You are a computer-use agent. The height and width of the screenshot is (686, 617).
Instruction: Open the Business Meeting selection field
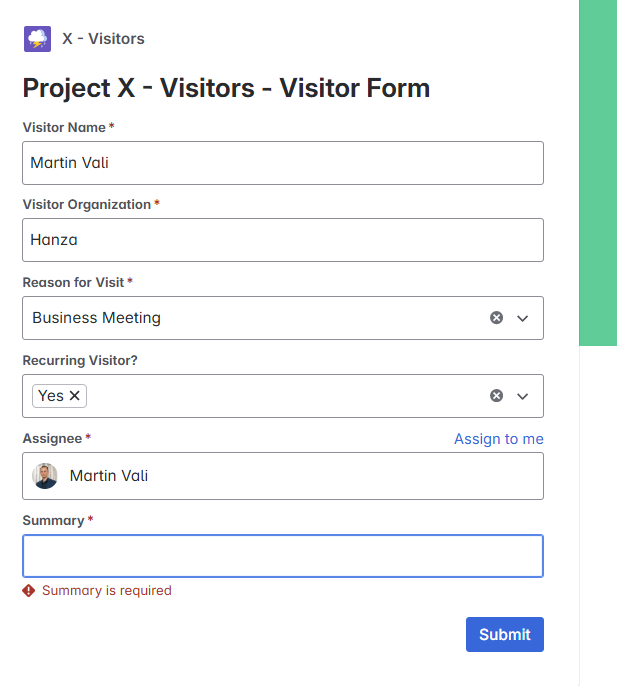click(283, 318)
